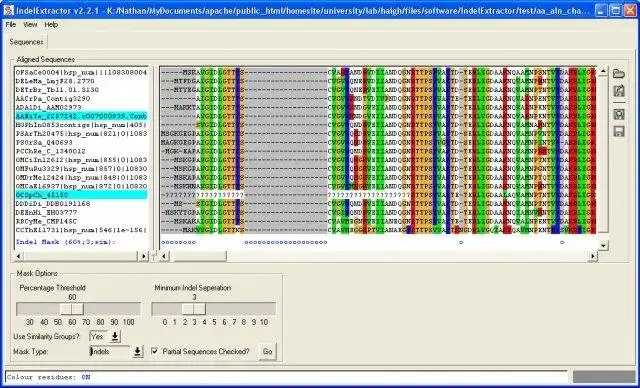Click the Indel Mask (60%;3;sim) label
The height and width of the screenshot is (388, 640).
click(x=66, y=242)
